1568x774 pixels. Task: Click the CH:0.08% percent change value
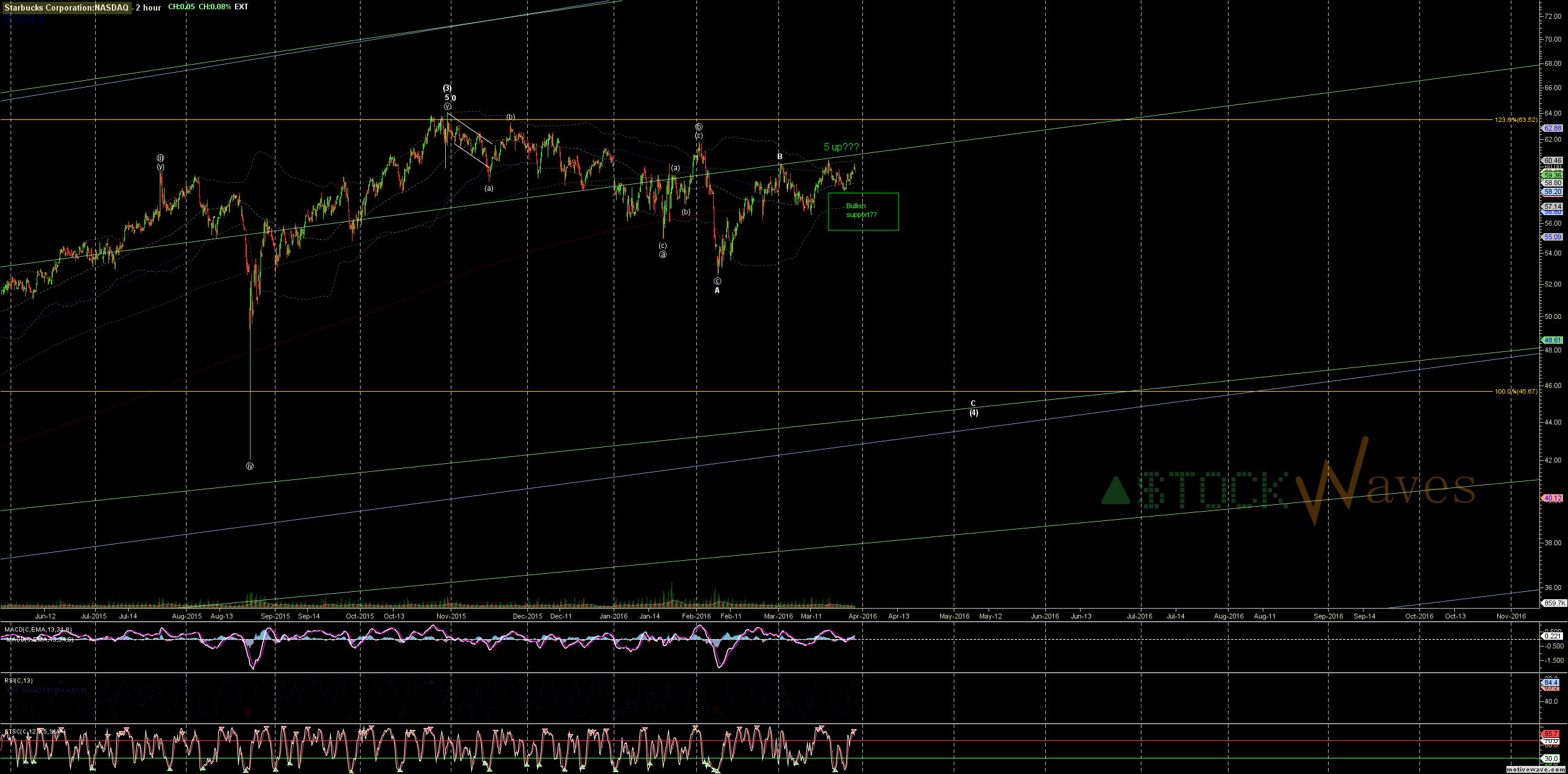[x=214, y=7]
